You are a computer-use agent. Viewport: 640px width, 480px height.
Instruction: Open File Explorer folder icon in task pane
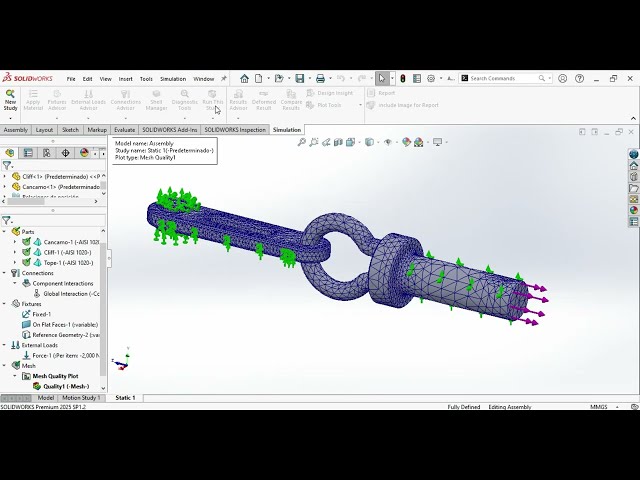click(x=633, y=188)
